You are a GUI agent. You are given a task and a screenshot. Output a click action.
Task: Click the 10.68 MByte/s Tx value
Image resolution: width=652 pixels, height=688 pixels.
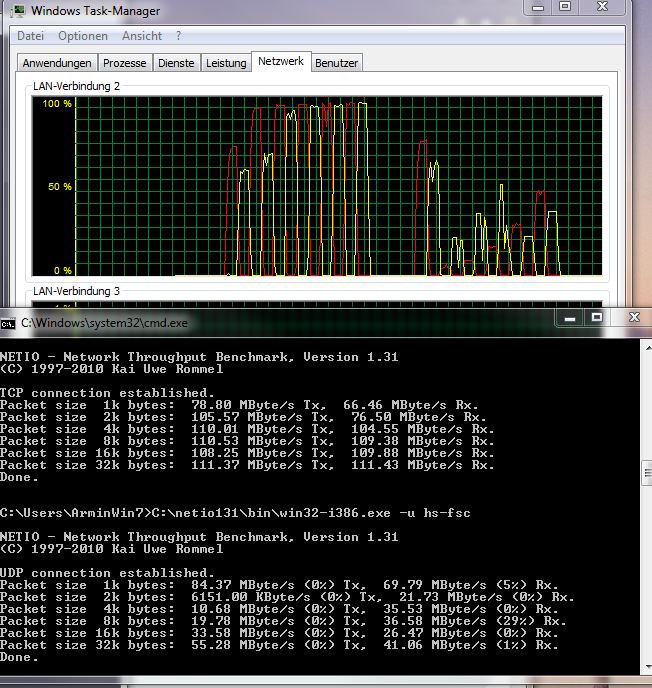click(279, 609)
